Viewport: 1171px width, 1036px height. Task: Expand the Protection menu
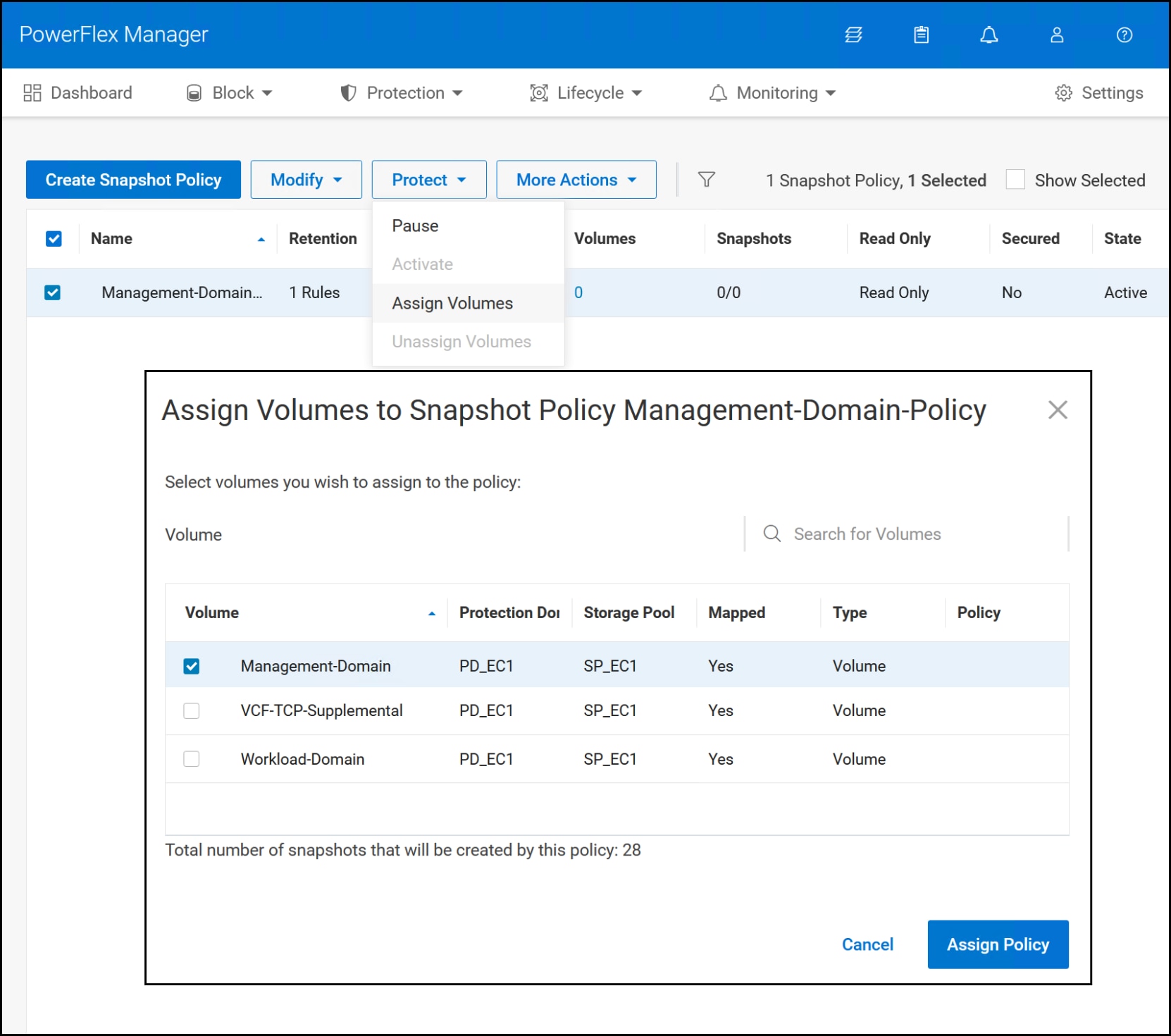[401, 93]
